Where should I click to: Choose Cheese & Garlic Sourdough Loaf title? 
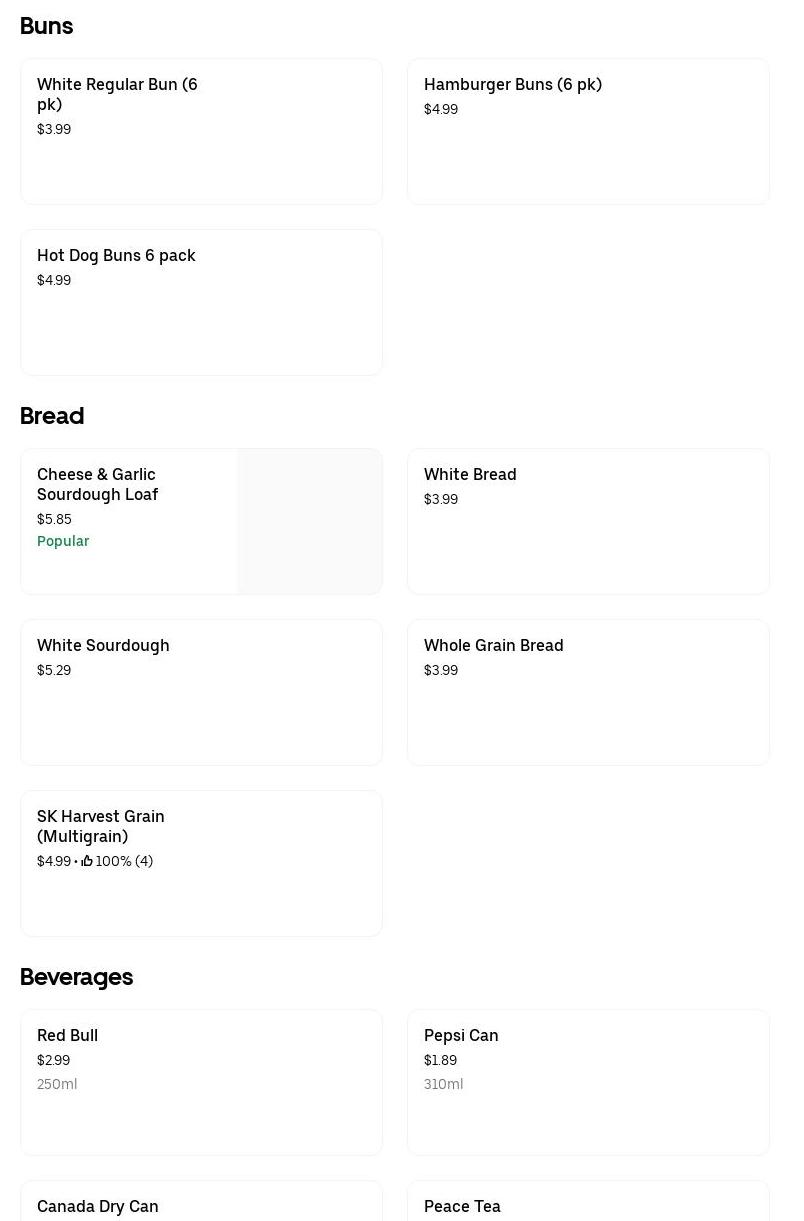(x=98, y=484)
